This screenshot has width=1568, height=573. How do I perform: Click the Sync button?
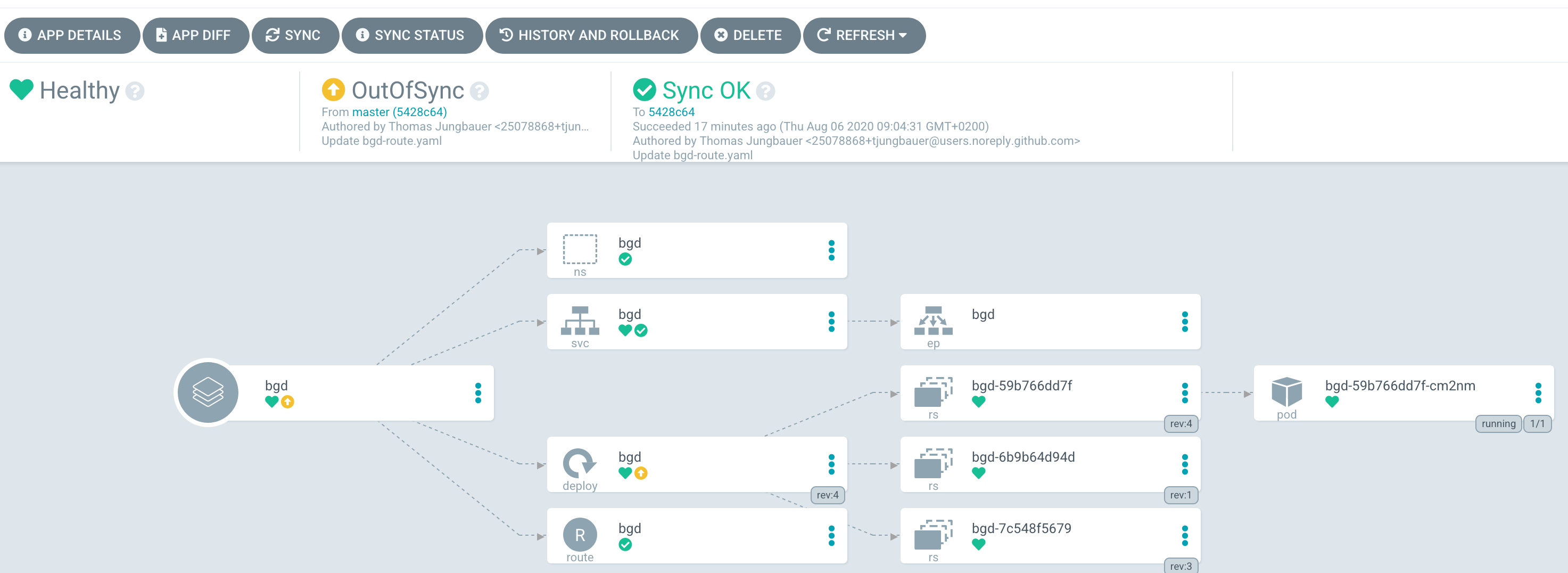pyautogui.click(x=295, y=35)
